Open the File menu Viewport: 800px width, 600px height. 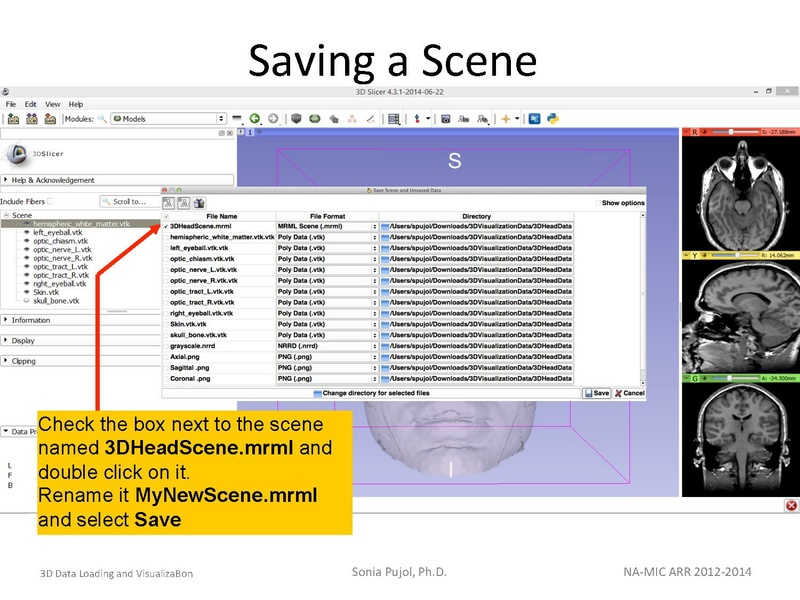click(11, 104)
